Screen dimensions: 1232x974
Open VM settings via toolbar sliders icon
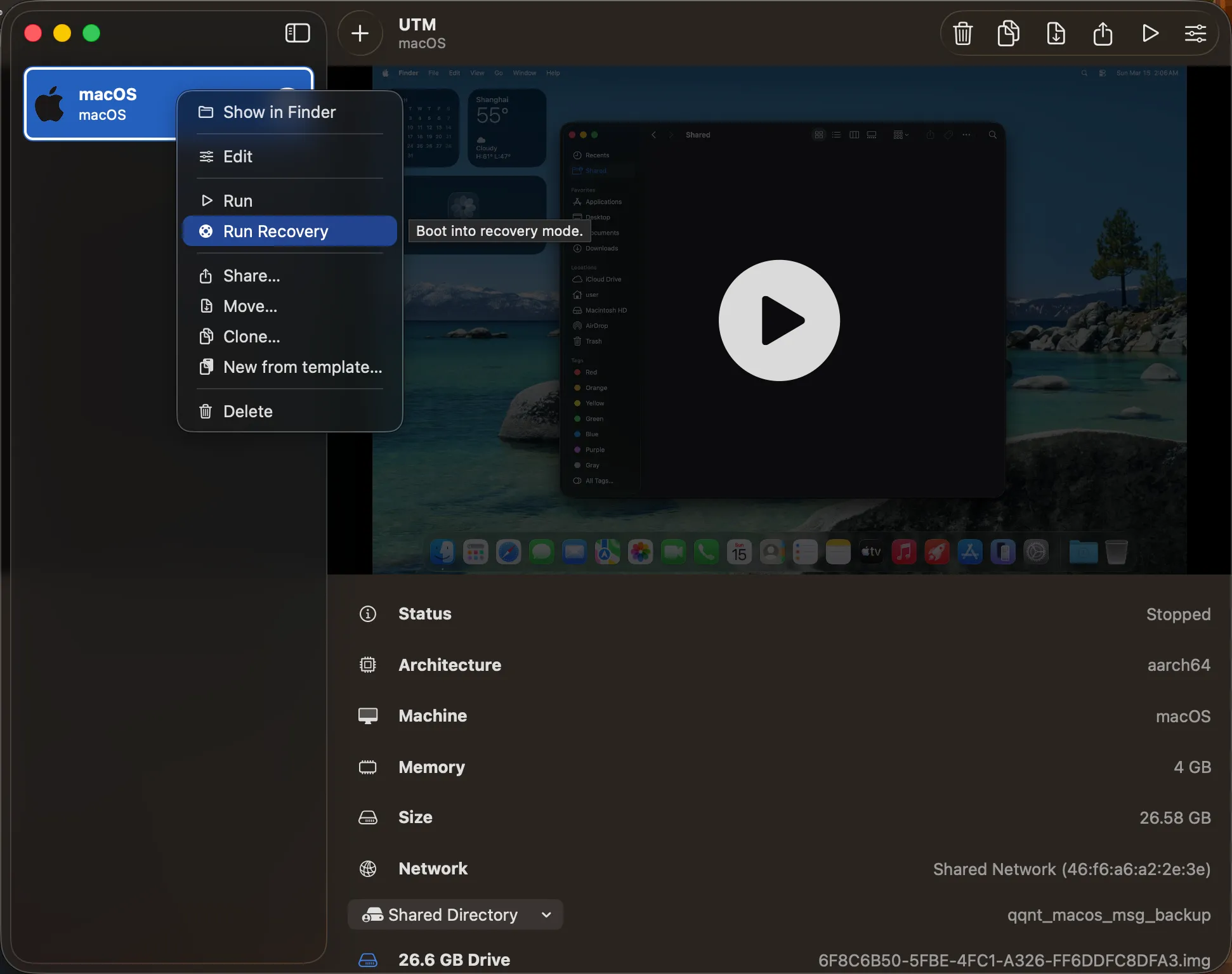1196,33
